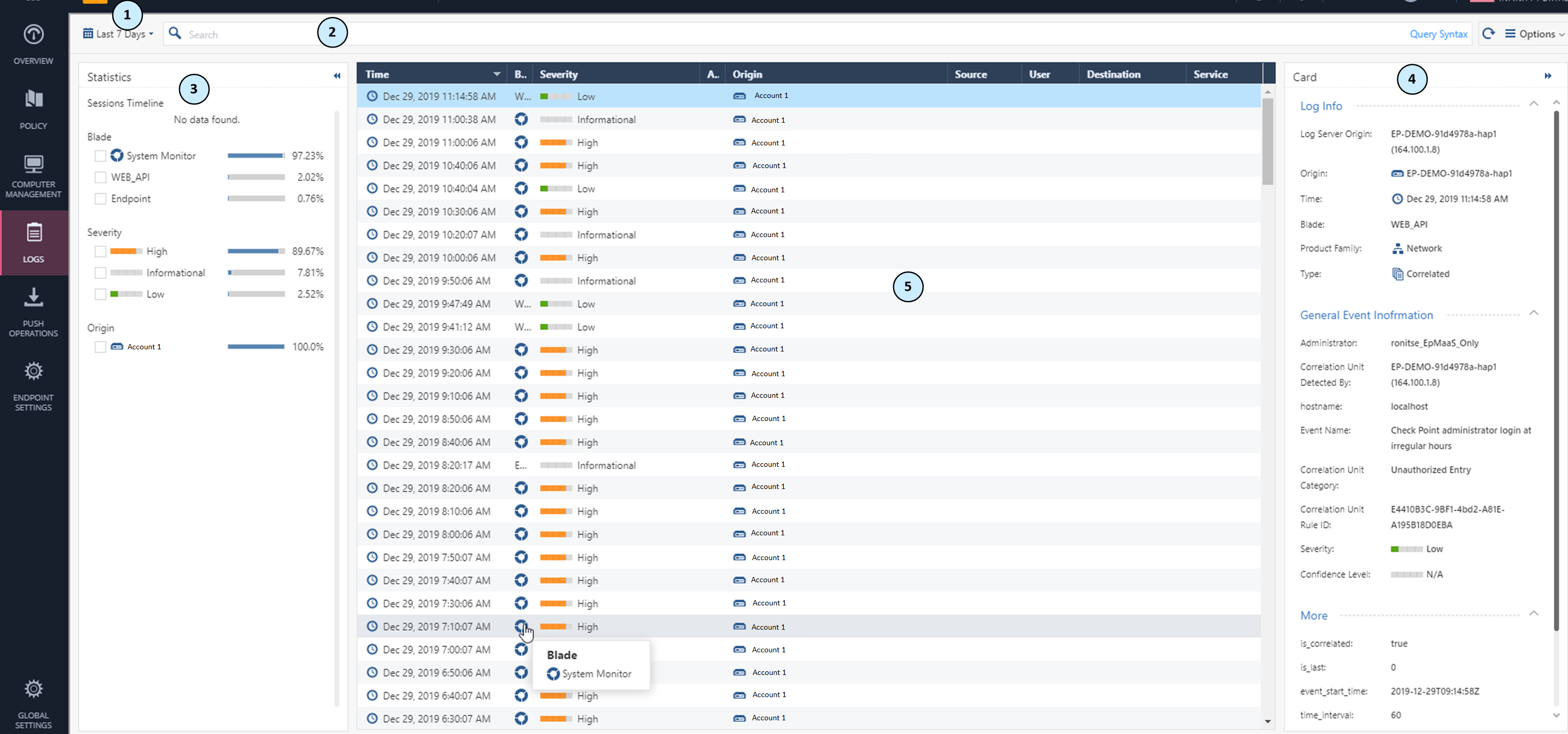The width and height of the screenshot is (1568, 734).
Task: Click the search magnifier icon
Action: click(x=174, y=34)
